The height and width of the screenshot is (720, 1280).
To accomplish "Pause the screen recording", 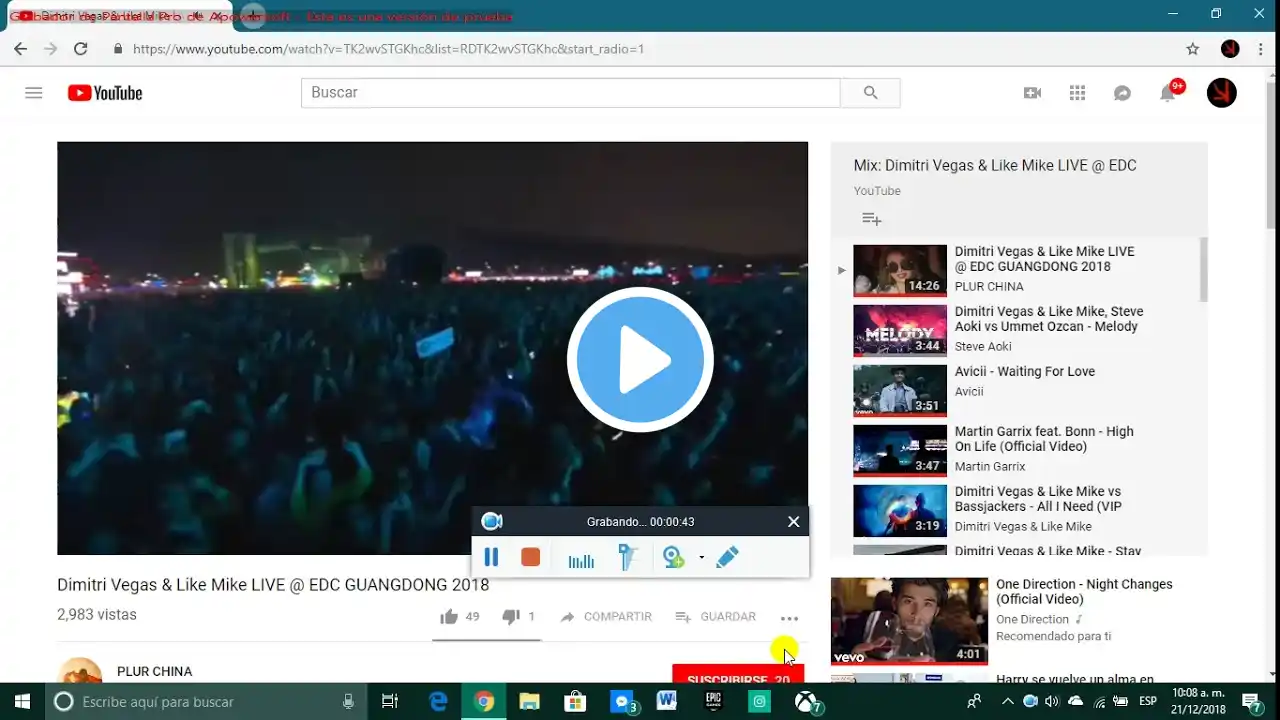I will pos(491,557).
